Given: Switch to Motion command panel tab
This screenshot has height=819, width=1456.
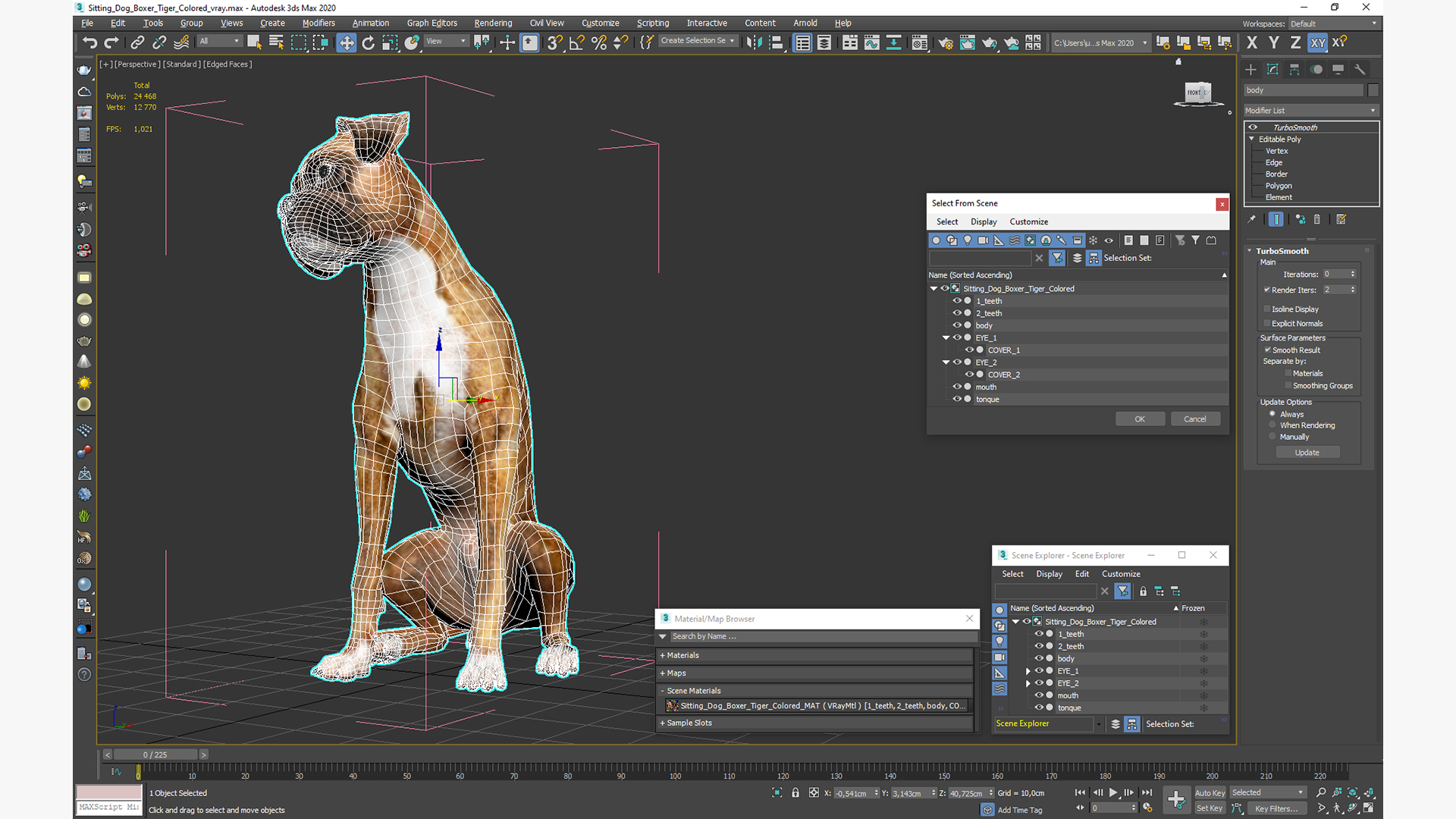Looking at the screenshot, I should click(x=1316, y=69).
